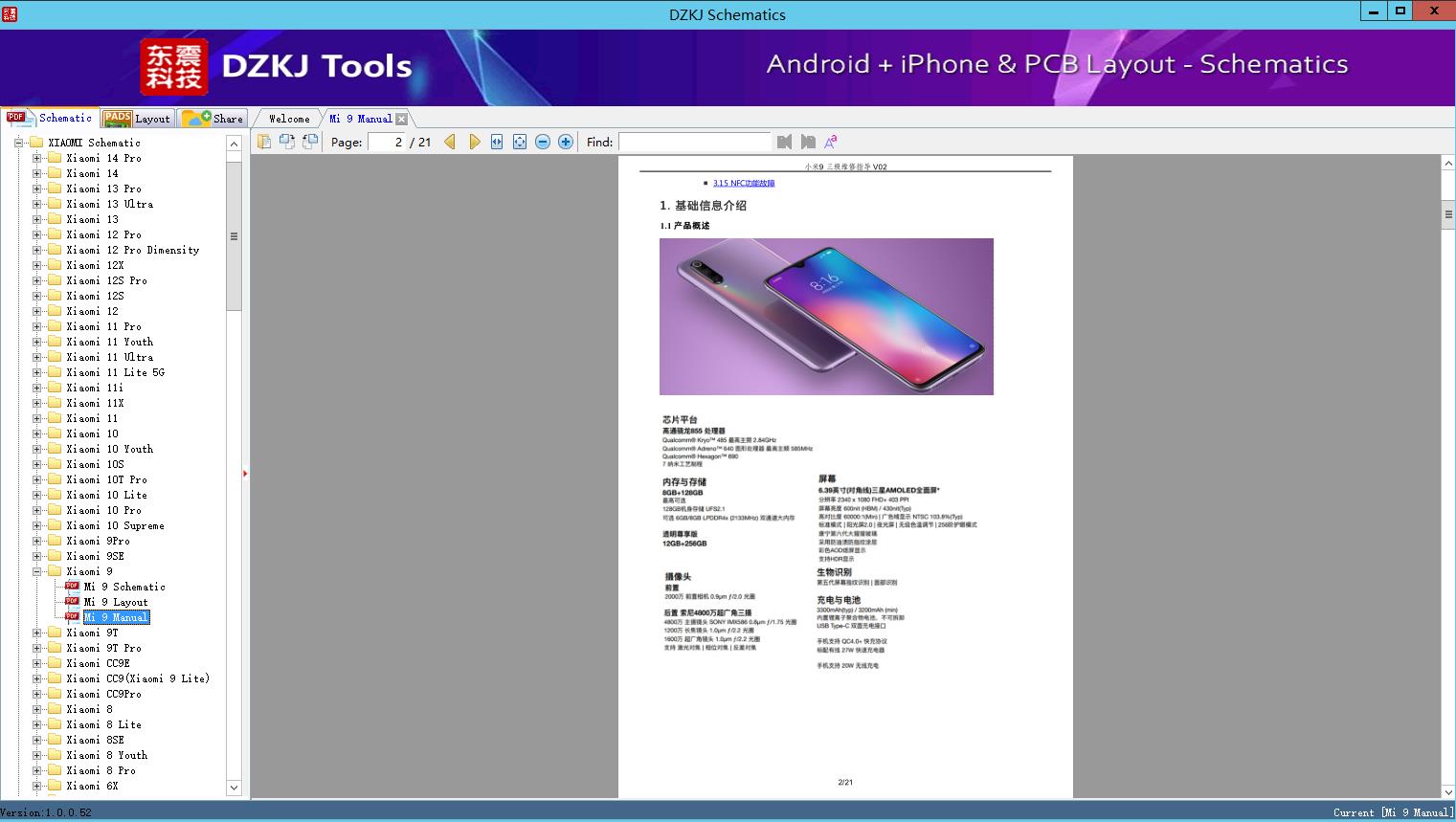Click the Find search box
The width and height of the screenshot is (1456, 822).
[695, 142]
